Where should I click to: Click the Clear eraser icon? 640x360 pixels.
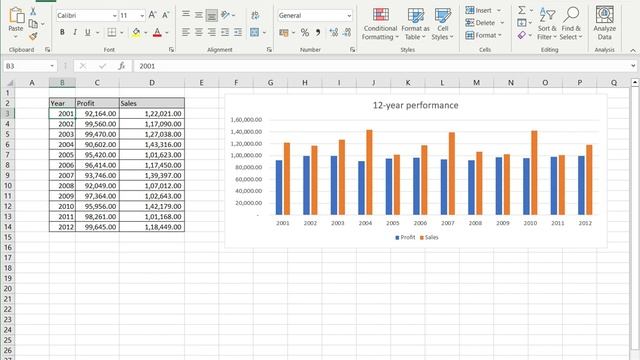[x=522, y=36]
